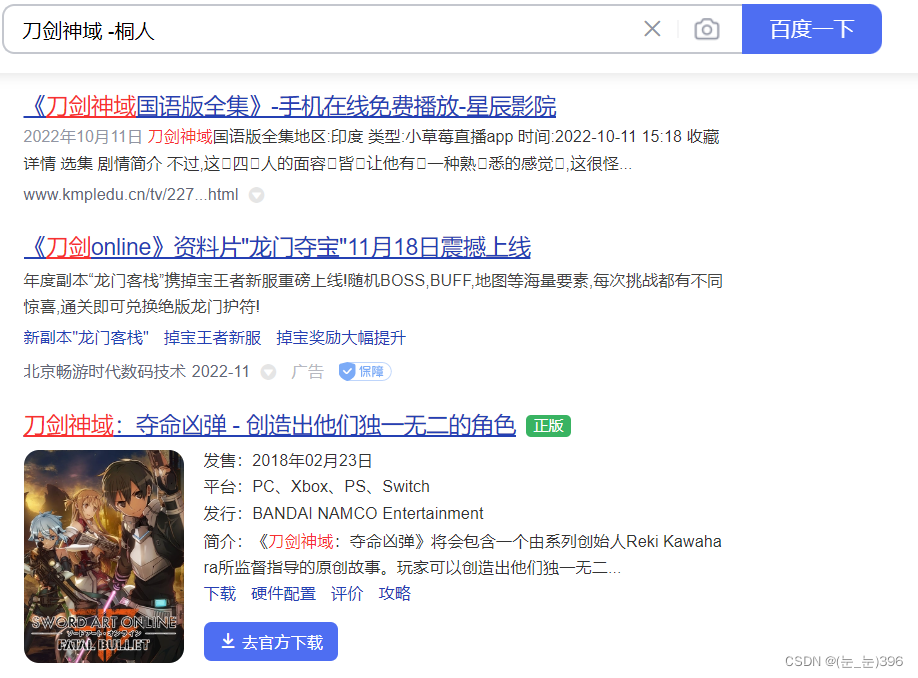
Task: Follow the 新副本"龙门客栈" sublink
Action: click(x=86, y=338)
